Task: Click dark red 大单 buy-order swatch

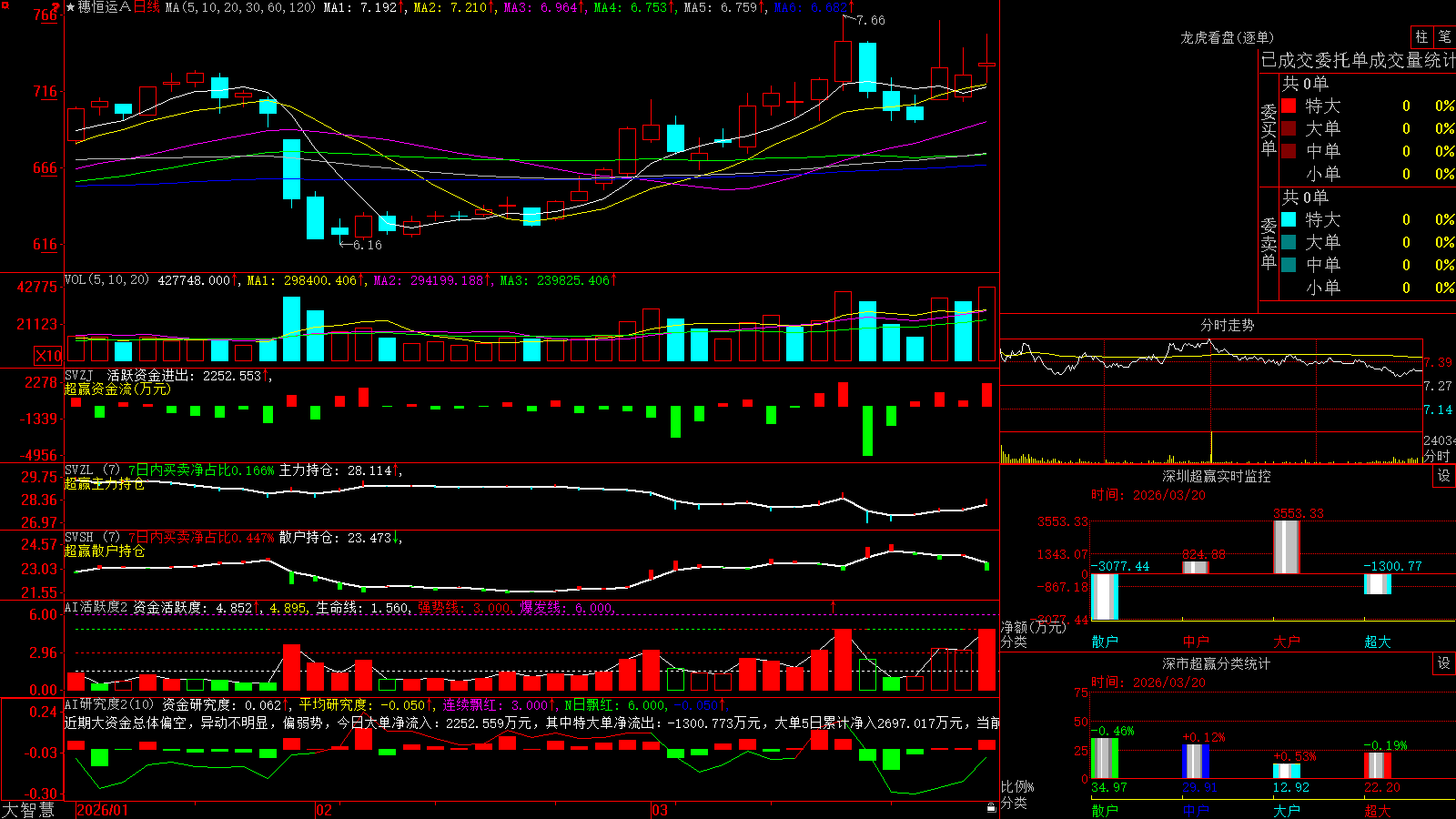Action: point(1289,128)
